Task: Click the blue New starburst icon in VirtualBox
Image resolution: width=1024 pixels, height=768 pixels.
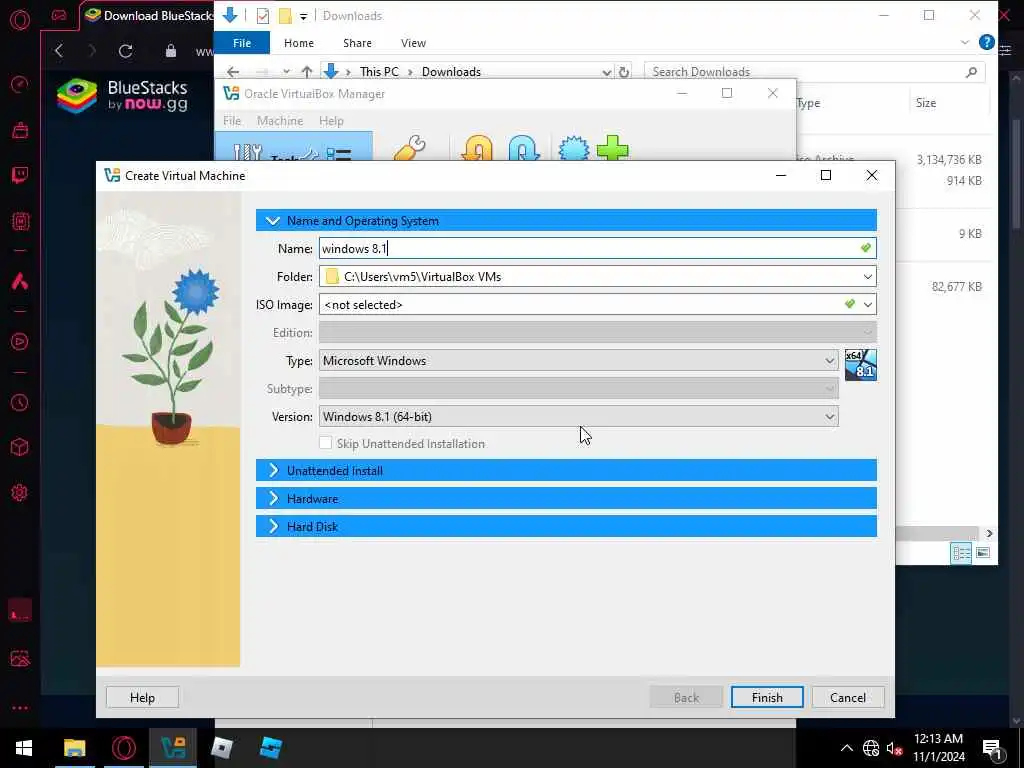Action: click(x=573, y=148)
